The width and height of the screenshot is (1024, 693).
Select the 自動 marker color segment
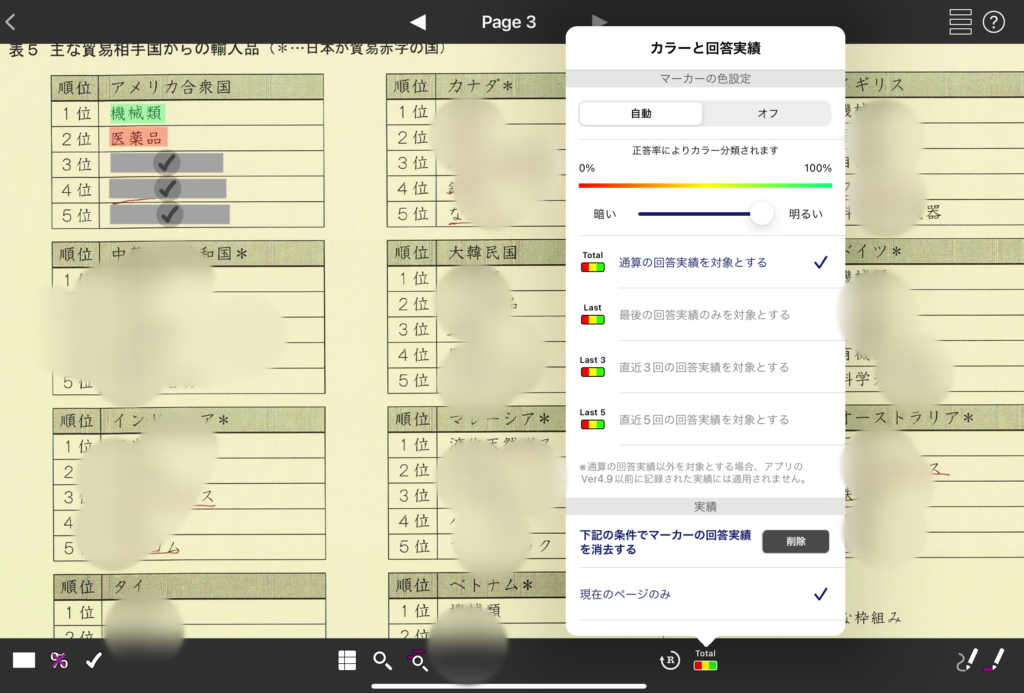(x=641, y=113)
